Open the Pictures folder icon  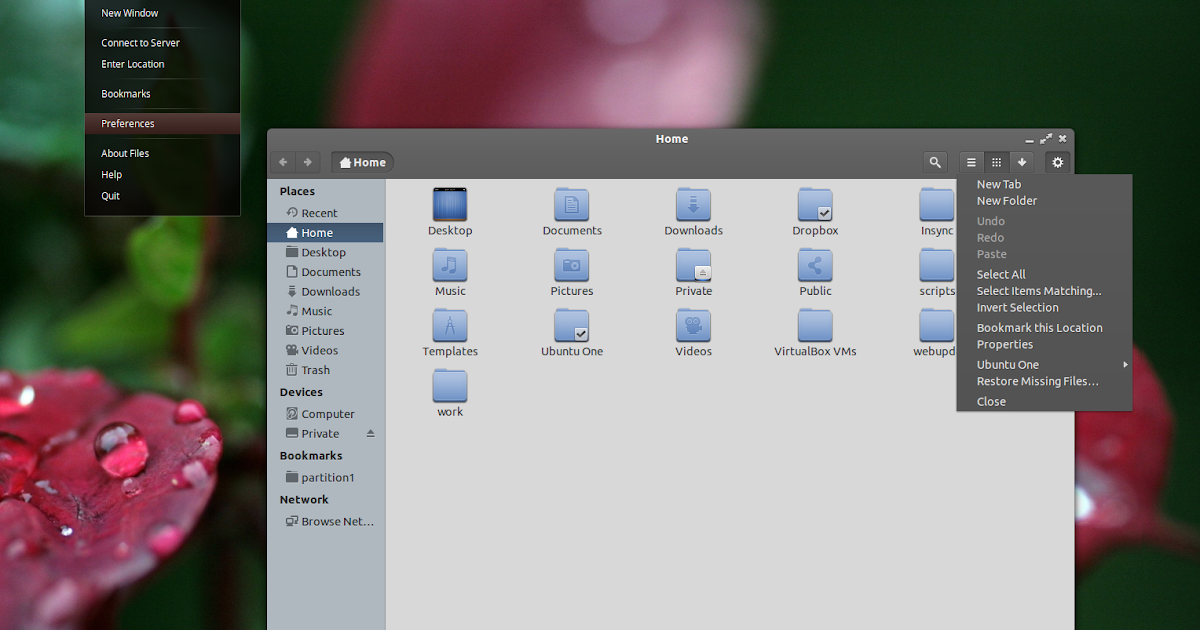(572, 265)
